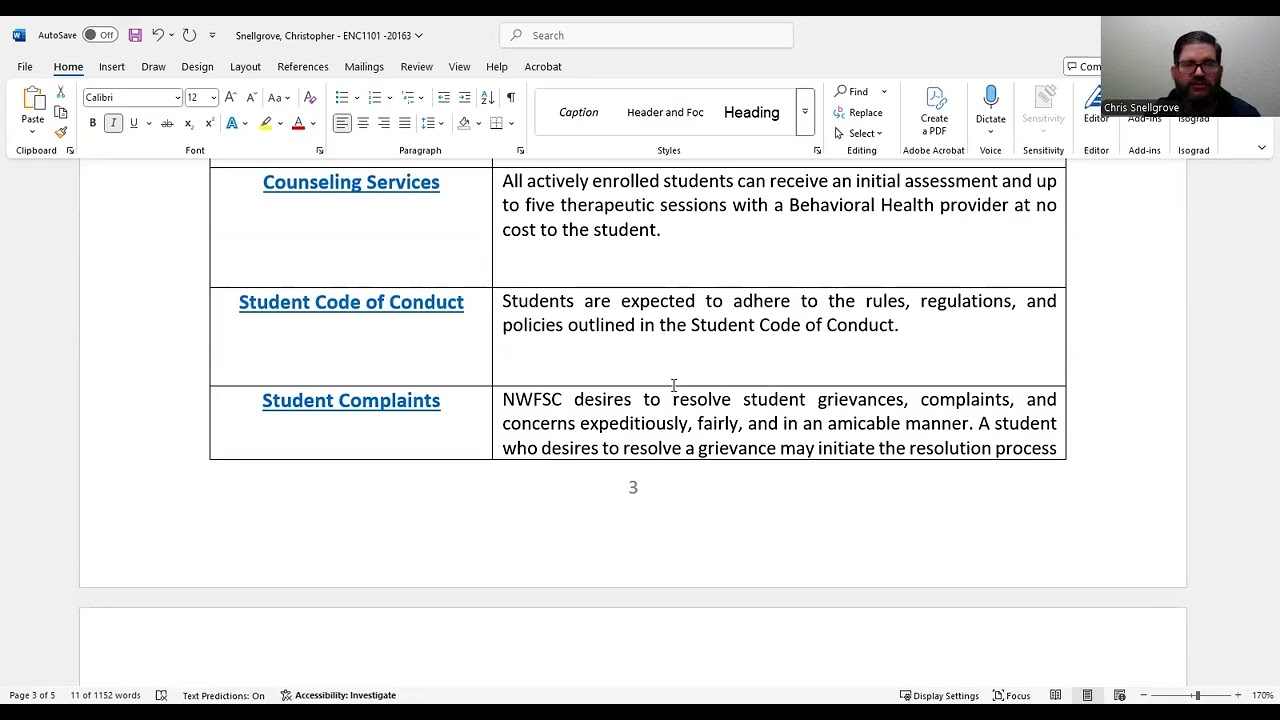Image resolution: width=1280 pixels, height=720 pixels.
Task: Click the Copy icon in Clipboard group
Action: point(61,112)
